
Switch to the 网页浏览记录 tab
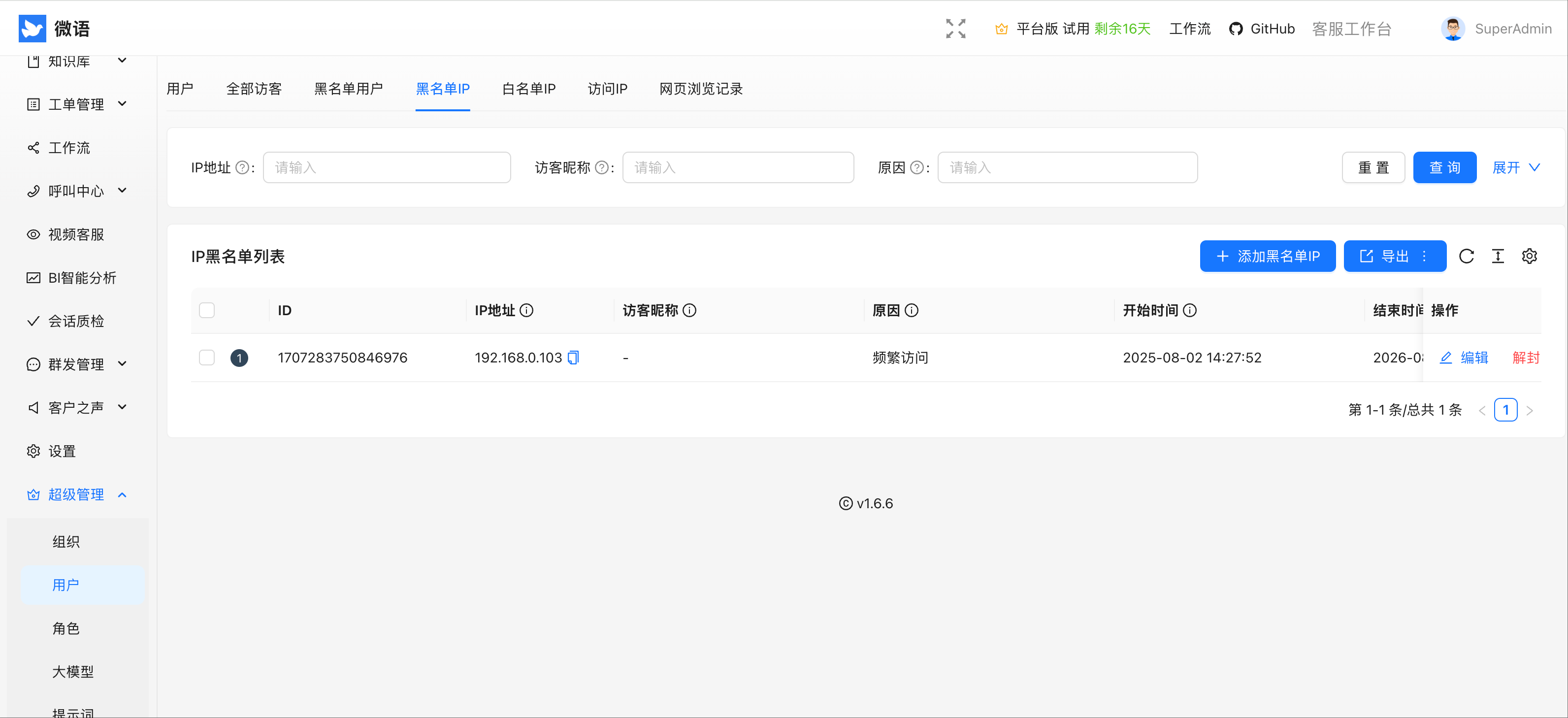pyautogui.click(x=701, y=89)
